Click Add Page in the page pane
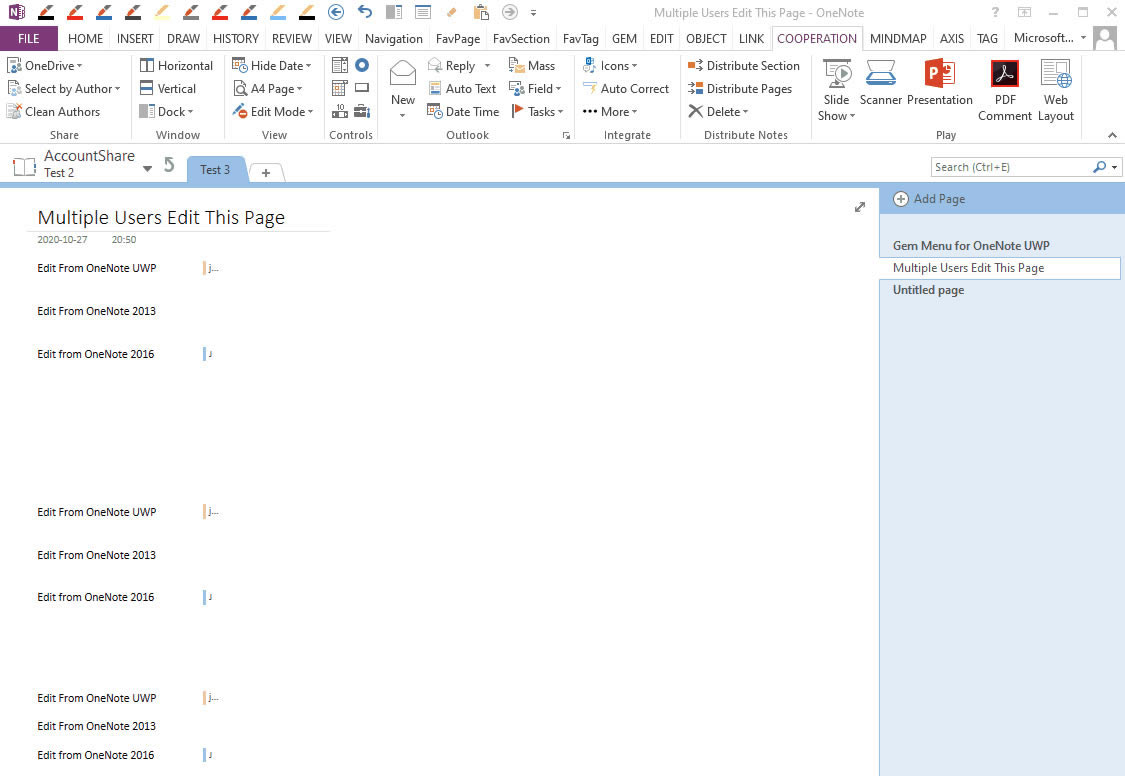The image size is (1125, 776). pos(930,199)
